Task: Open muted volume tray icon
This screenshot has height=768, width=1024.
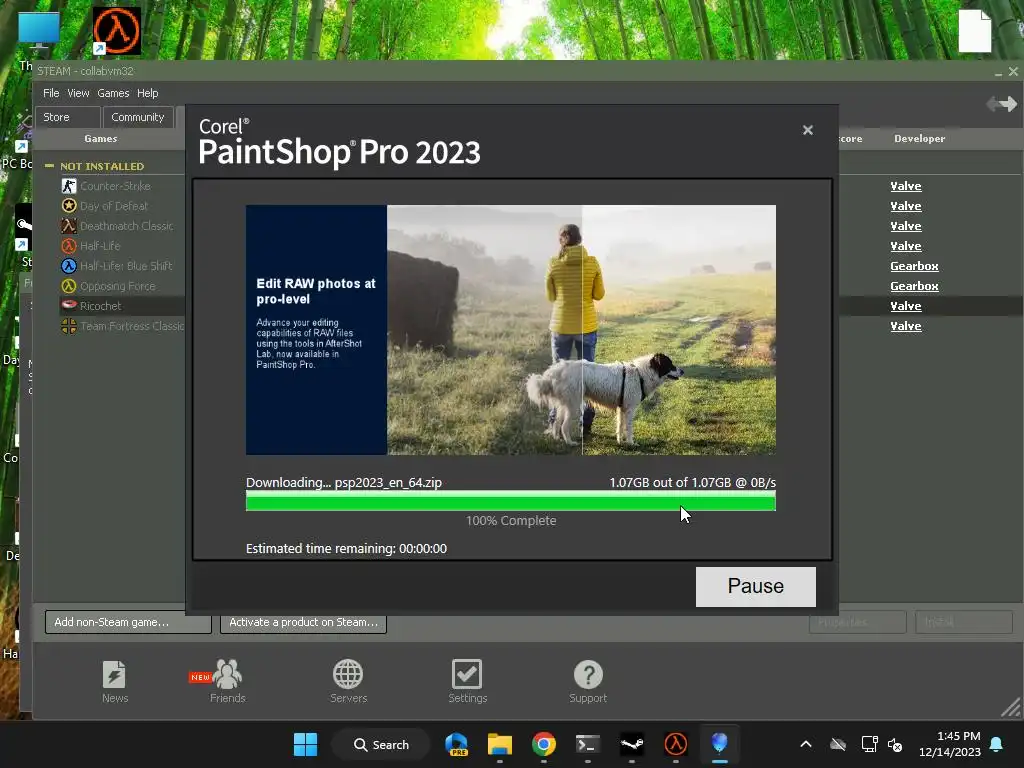Action: [x=895, y=744]
